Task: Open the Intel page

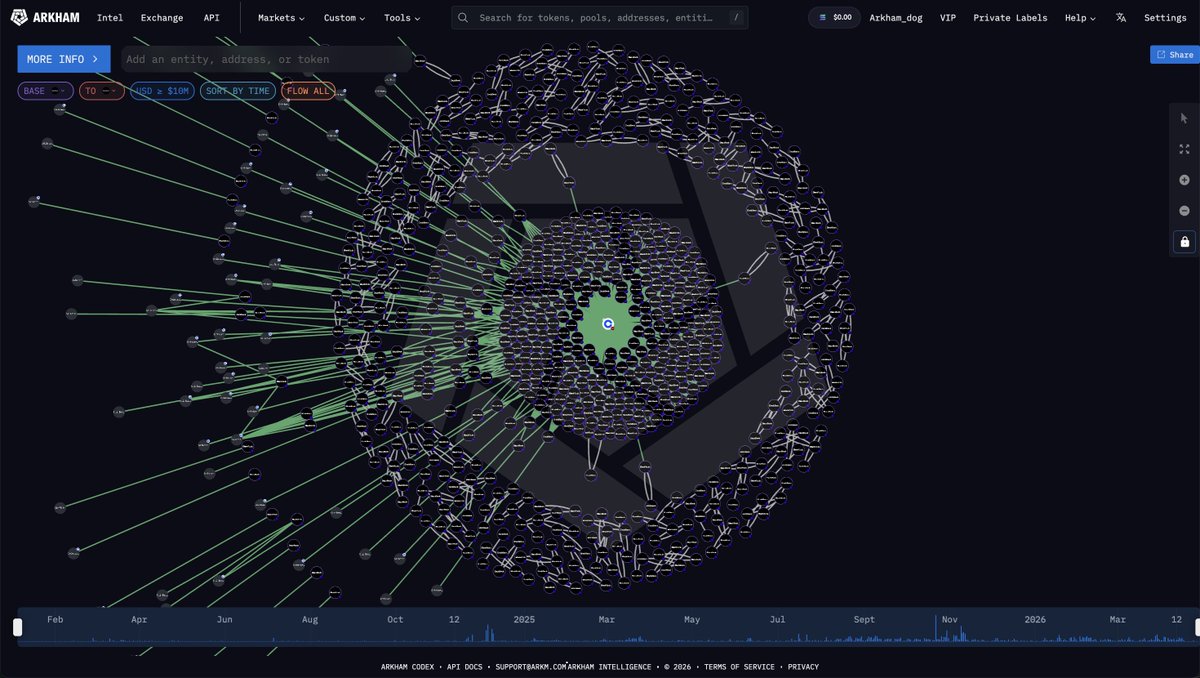Action: coord(110,18)
